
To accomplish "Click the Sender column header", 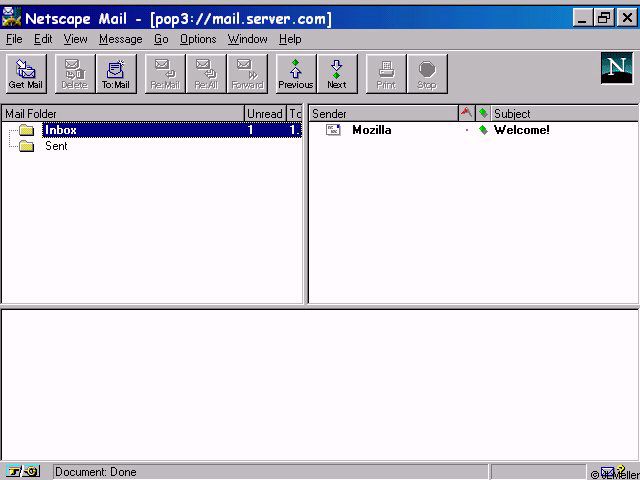I will click(383, 113).
